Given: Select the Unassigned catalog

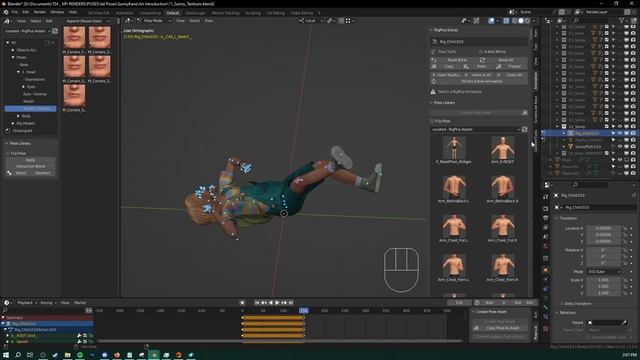Looking at the screenshot, I should click(22, 131).
